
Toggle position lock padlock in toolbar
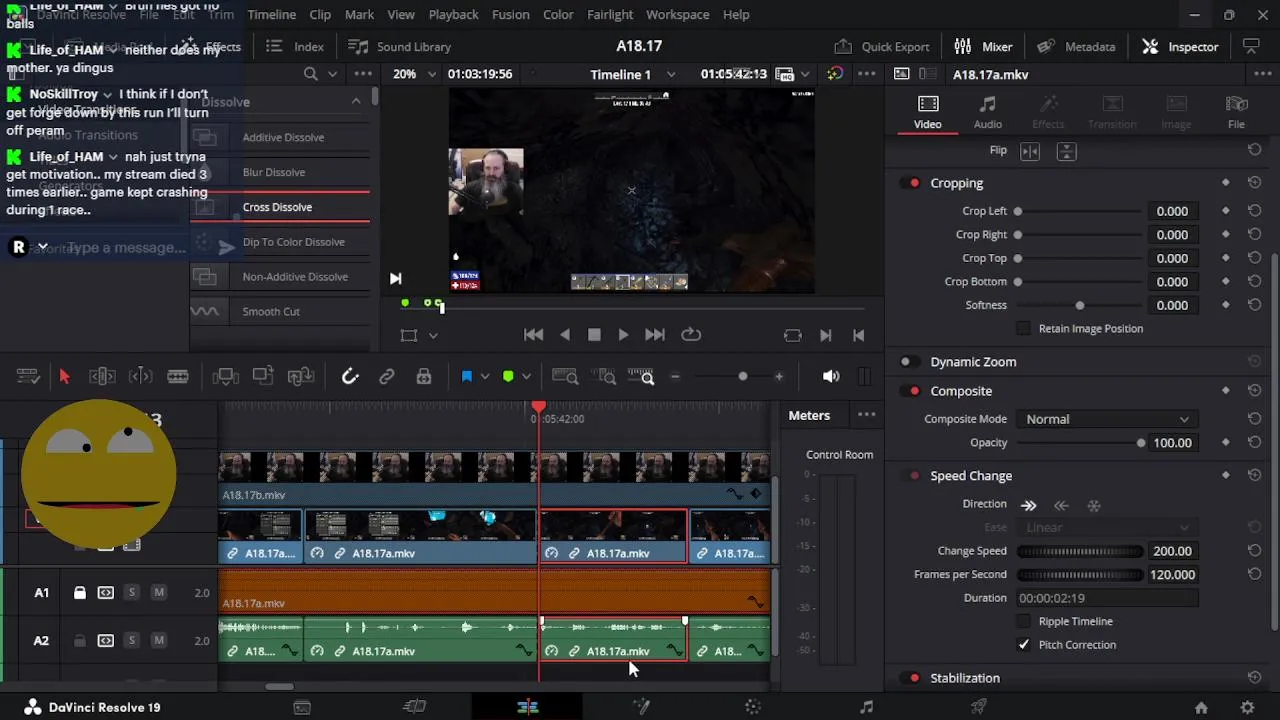[x=424, y=377]
